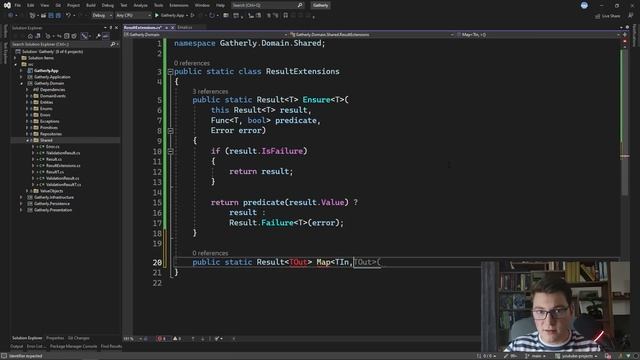
Task: Open the Git menu
Action: pyautogui.click(x=58, y=5)
